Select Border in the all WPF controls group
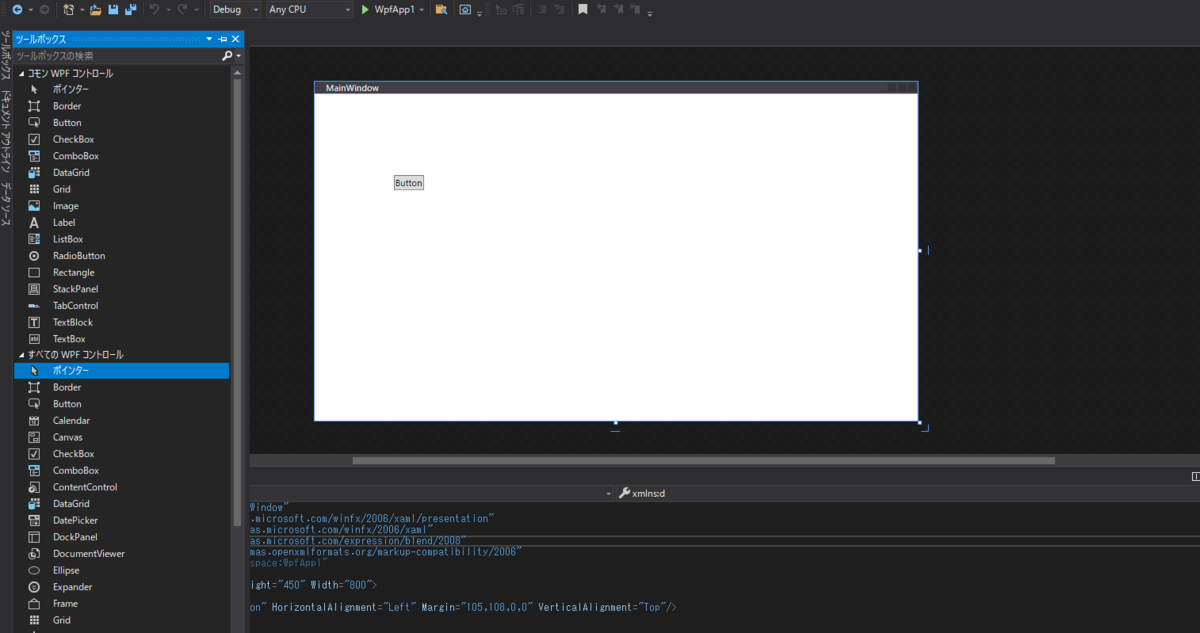The height and width of the screenshot is (633, 1200). coord(122,387)
